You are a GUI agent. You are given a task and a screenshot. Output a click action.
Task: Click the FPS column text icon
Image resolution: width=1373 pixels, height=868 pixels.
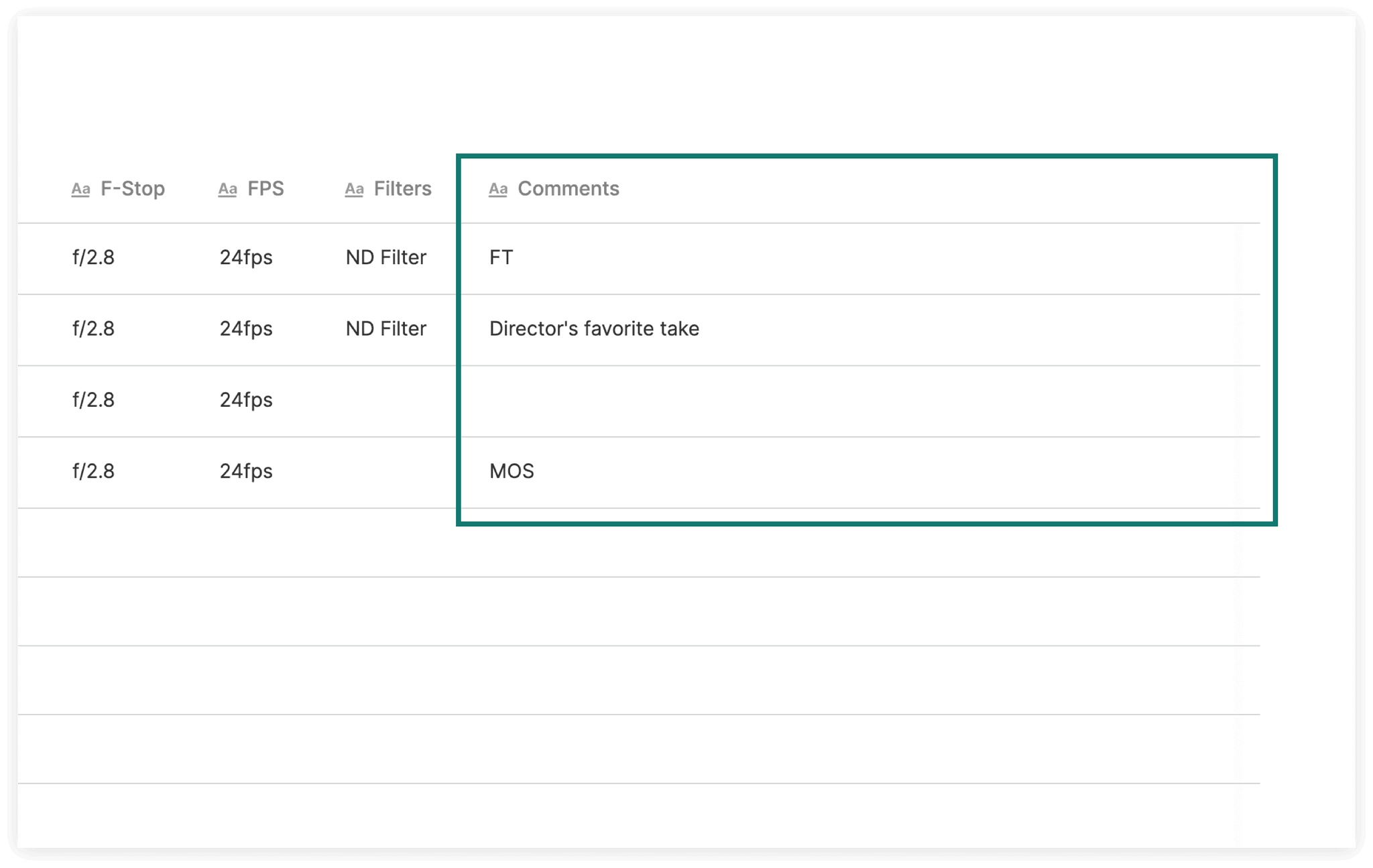227,190
